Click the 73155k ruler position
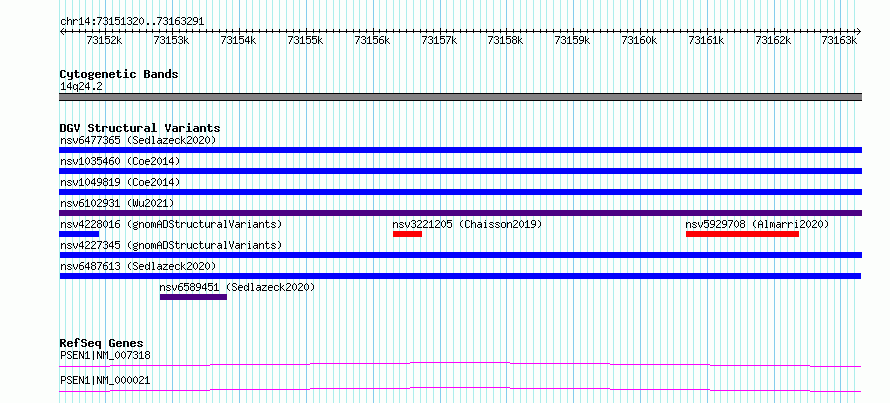 (305, 40)
